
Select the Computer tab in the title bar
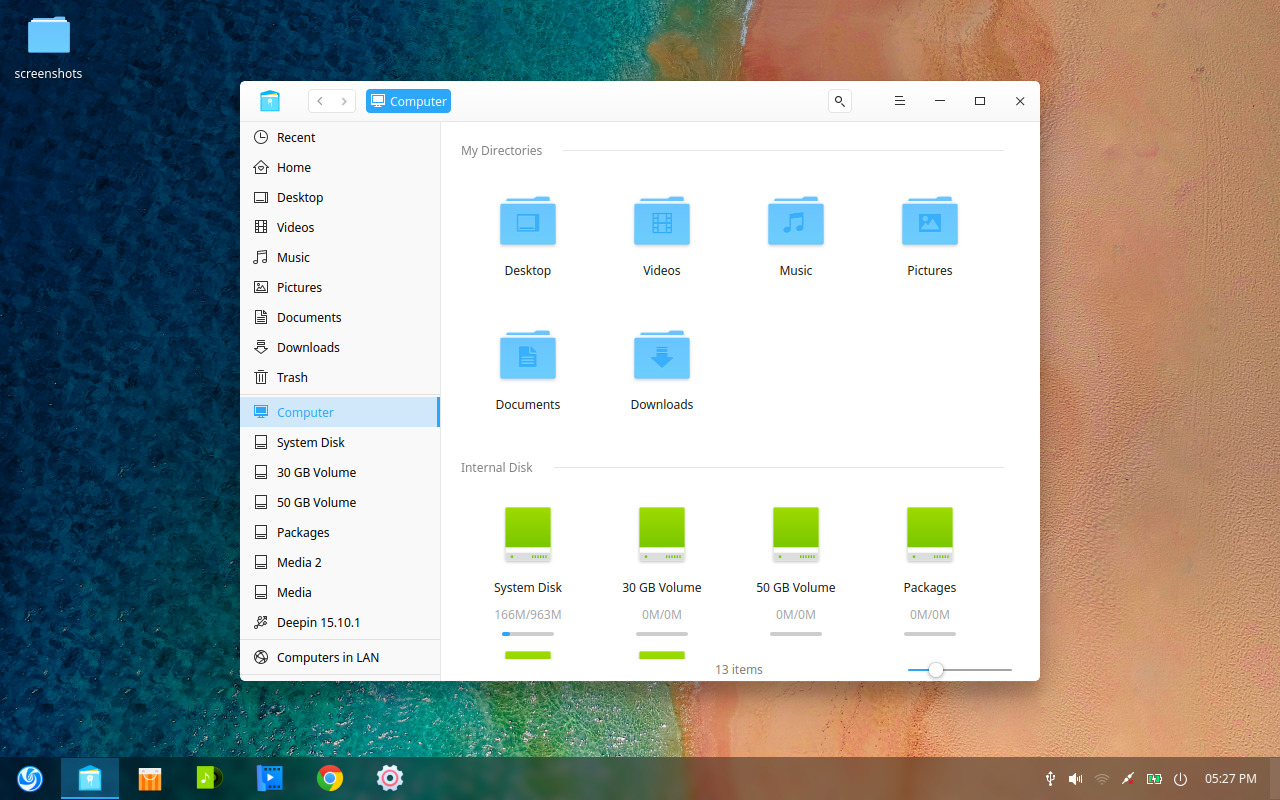(408, 100)
